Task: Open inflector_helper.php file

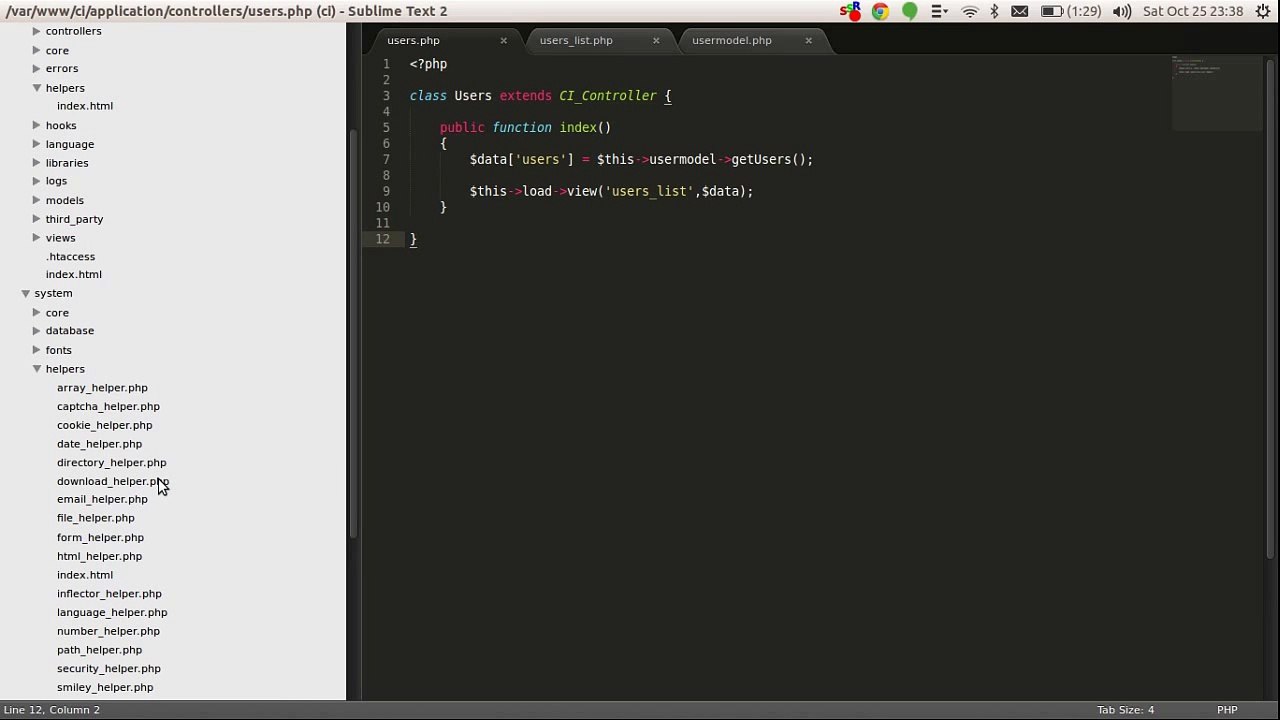Action: (x=109, y=594)
